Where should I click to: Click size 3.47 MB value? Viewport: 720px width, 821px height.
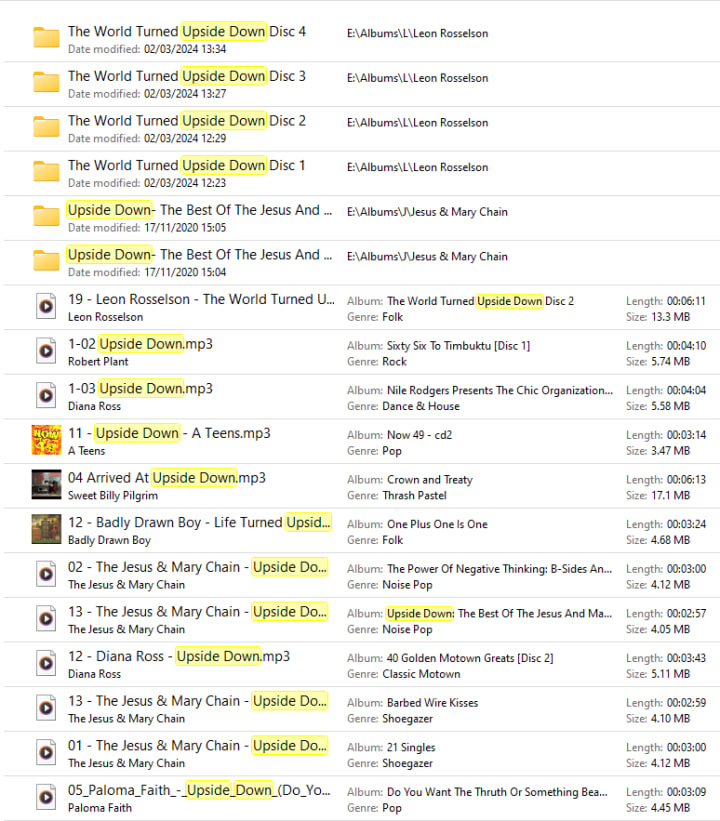(670, 451)
